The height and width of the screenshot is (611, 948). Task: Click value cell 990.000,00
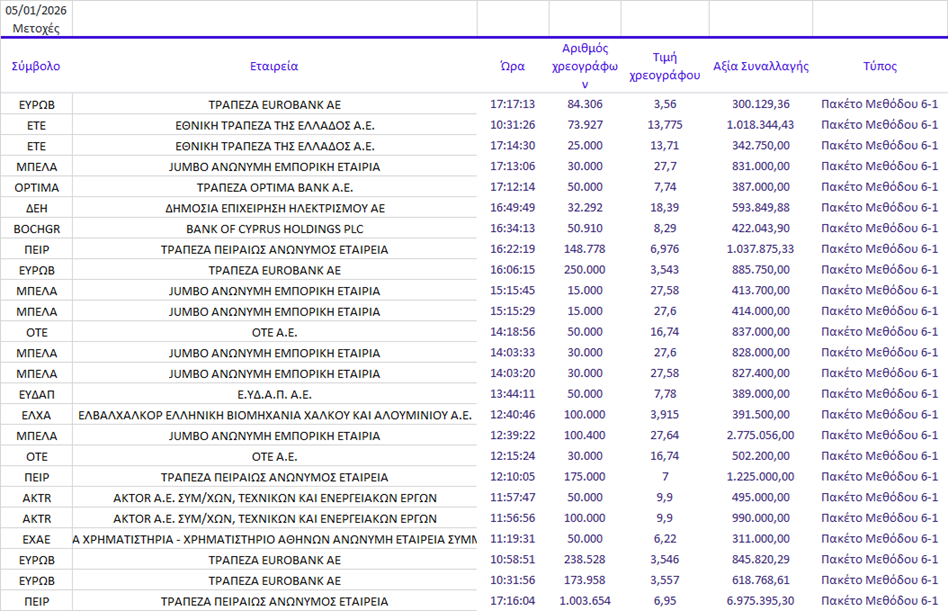761,518
